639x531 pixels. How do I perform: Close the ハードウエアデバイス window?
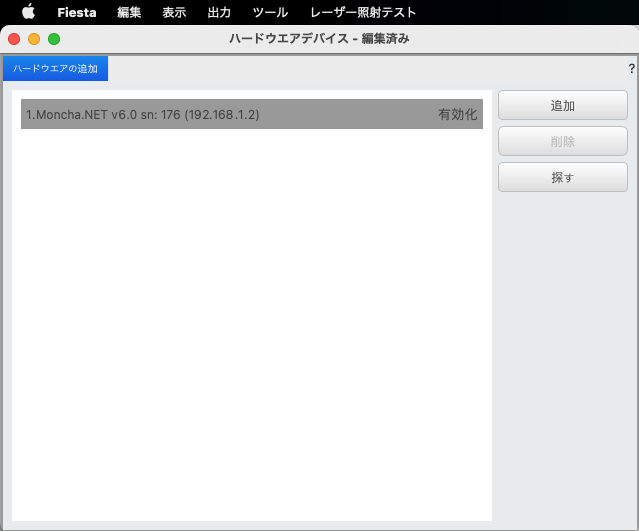coord(14,39)
